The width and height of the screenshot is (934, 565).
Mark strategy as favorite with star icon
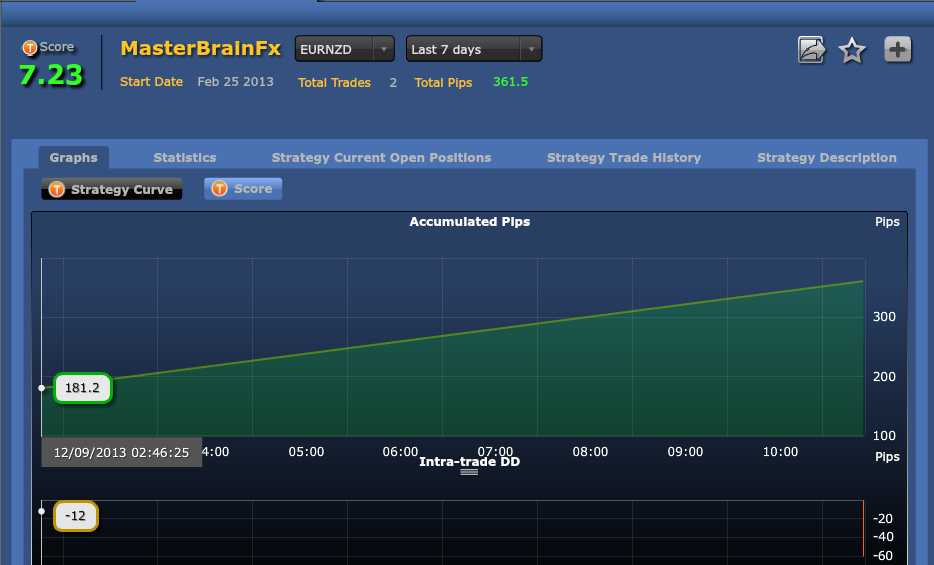coord(852,50)
